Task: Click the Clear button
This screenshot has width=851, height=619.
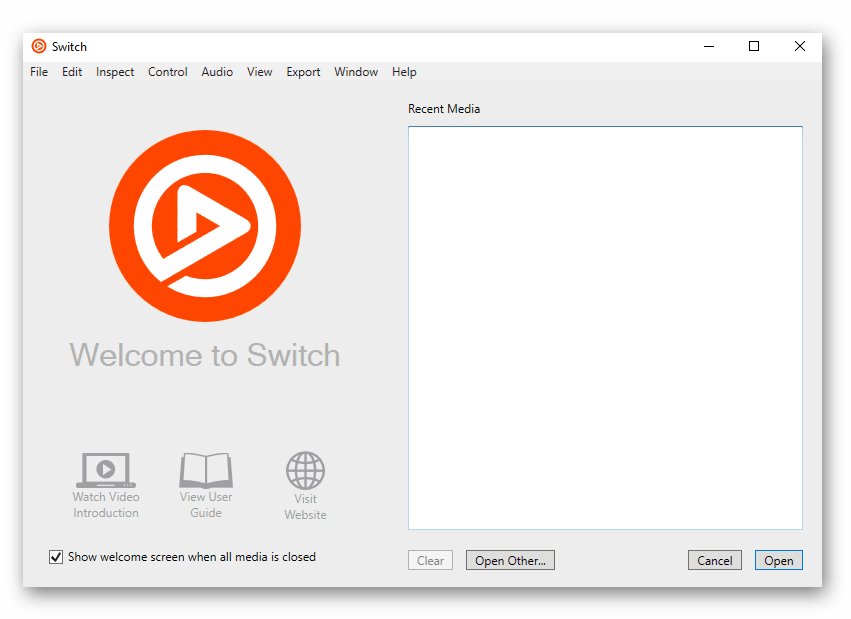Action: 430,561
